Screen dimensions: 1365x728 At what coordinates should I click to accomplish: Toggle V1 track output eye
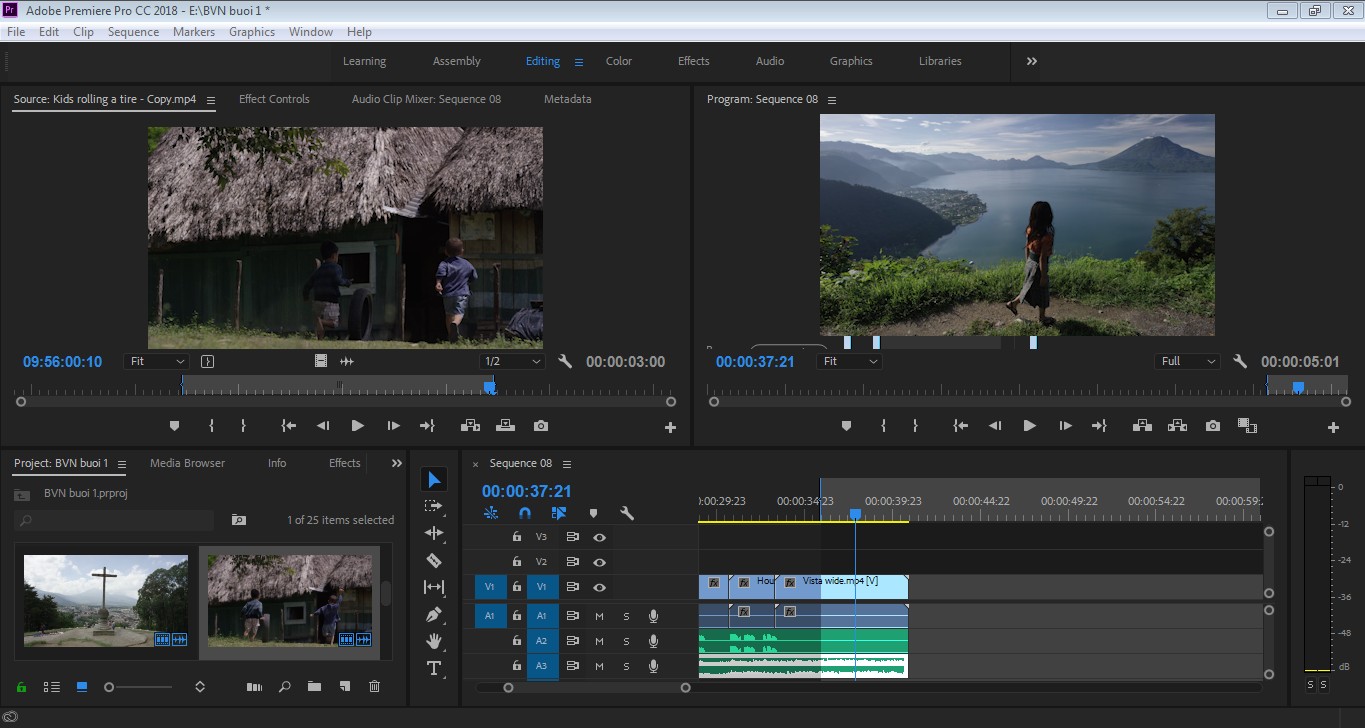(x=599, y=588)
